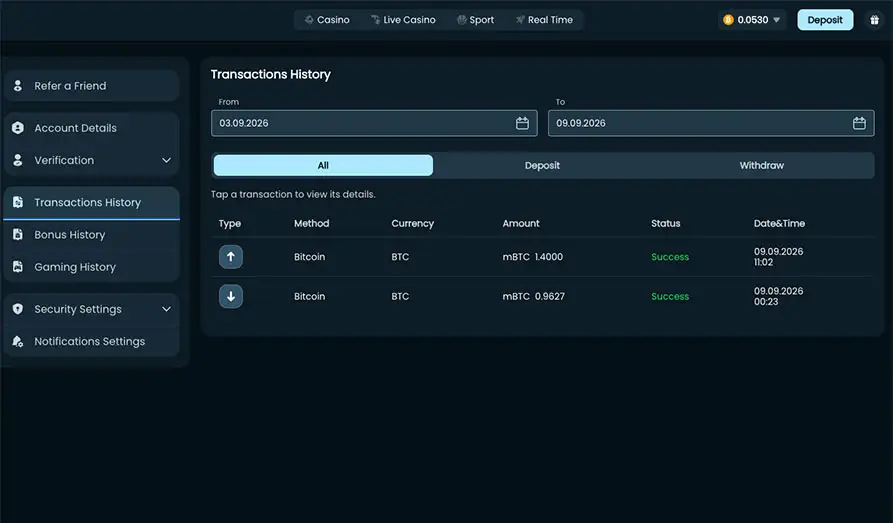Open the To date calendar icon
Image resolution: width=893 pixels, height=523 pixels.
859,123
